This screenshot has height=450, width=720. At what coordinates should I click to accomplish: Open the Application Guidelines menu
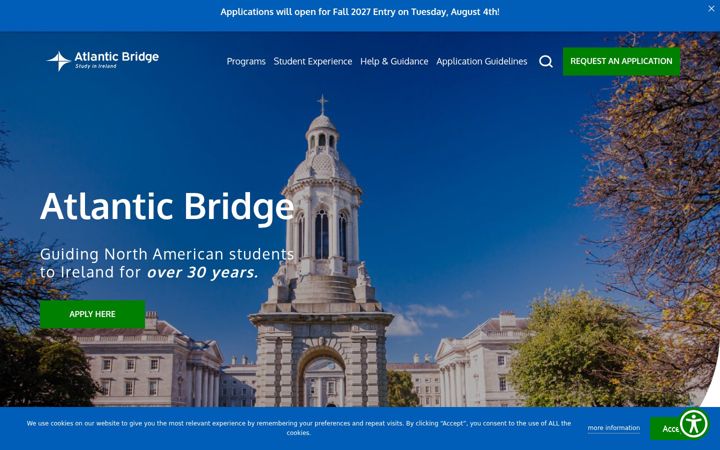tap(482, 61)
